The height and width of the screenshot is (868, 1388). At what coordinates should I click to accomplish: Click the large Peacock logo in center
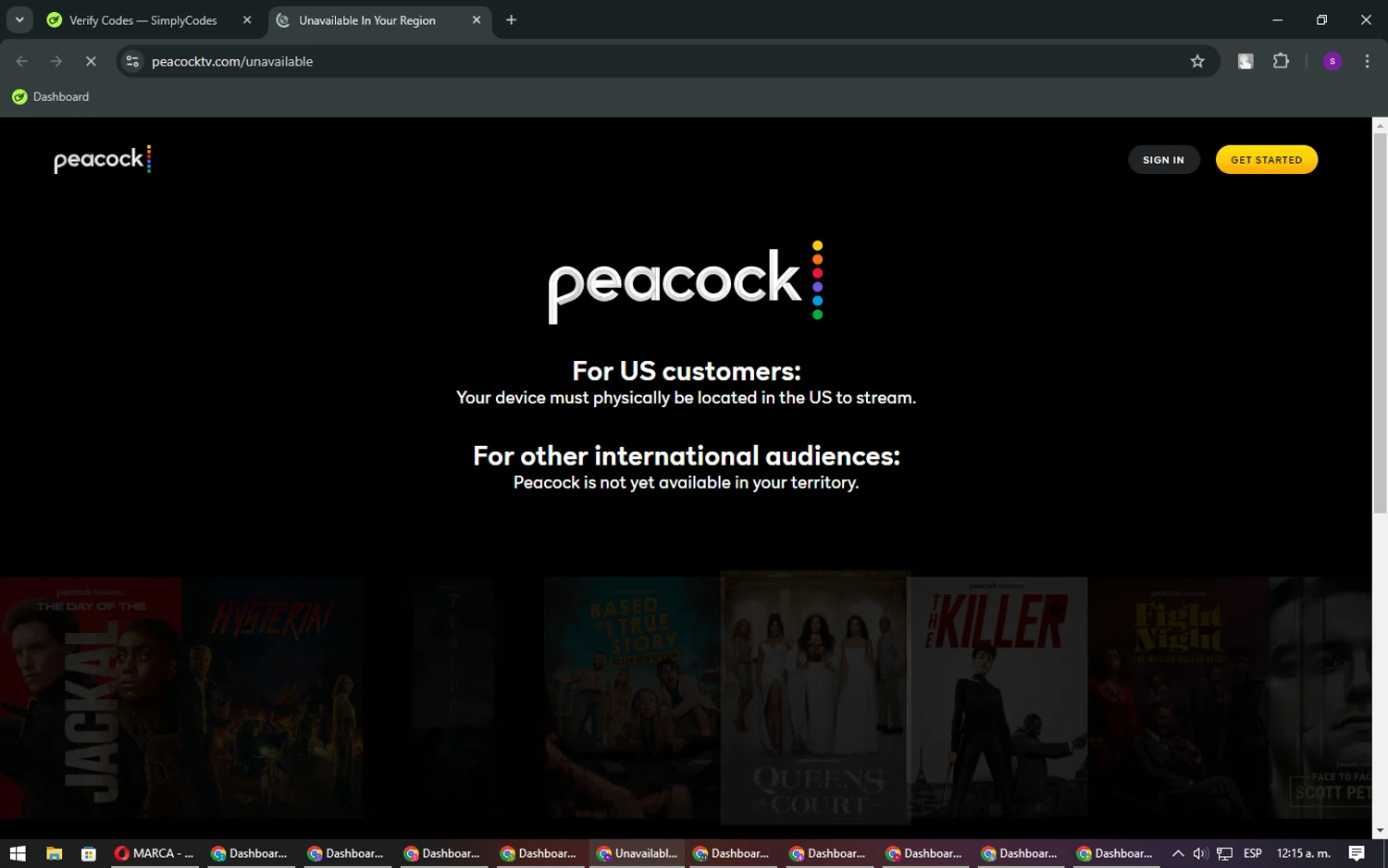[x=686, y=282]
